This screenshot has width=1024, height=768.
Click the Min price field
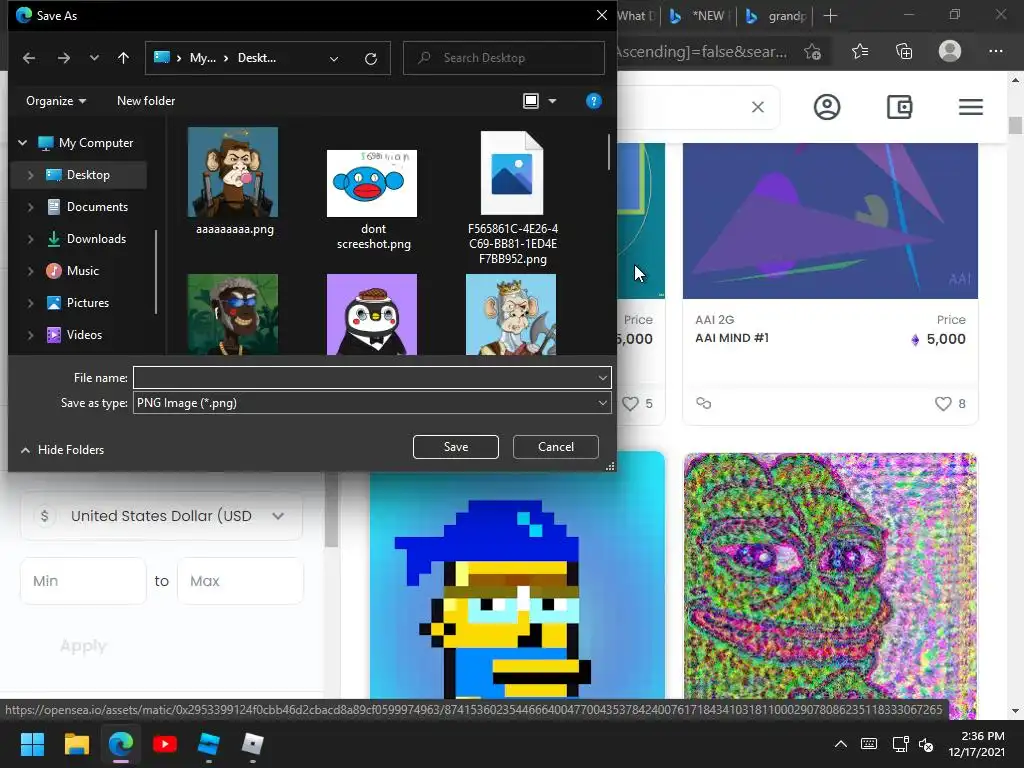[84, 581]
